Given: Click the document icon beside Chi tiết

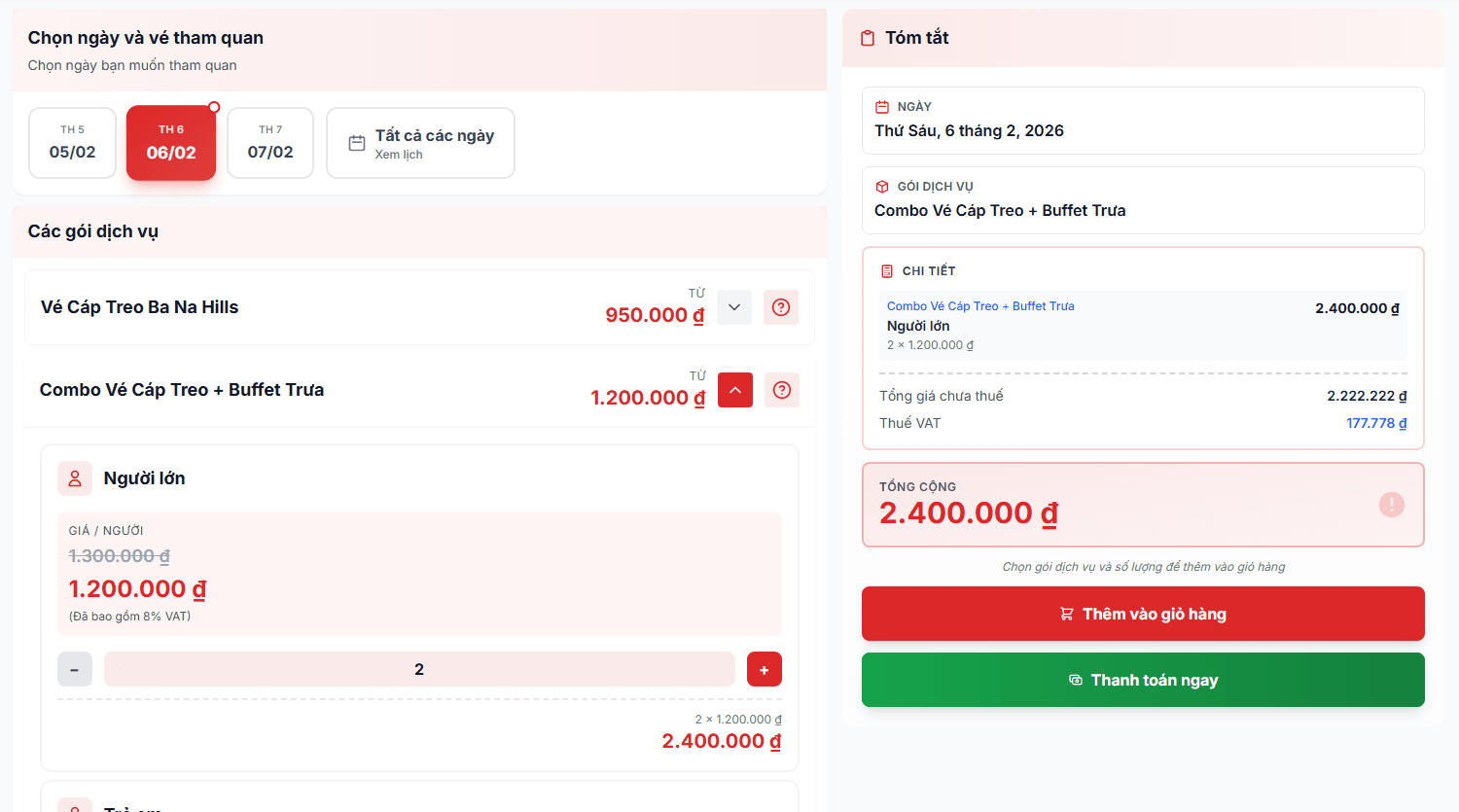Looking at the screenshot, I should coord(886,271).
